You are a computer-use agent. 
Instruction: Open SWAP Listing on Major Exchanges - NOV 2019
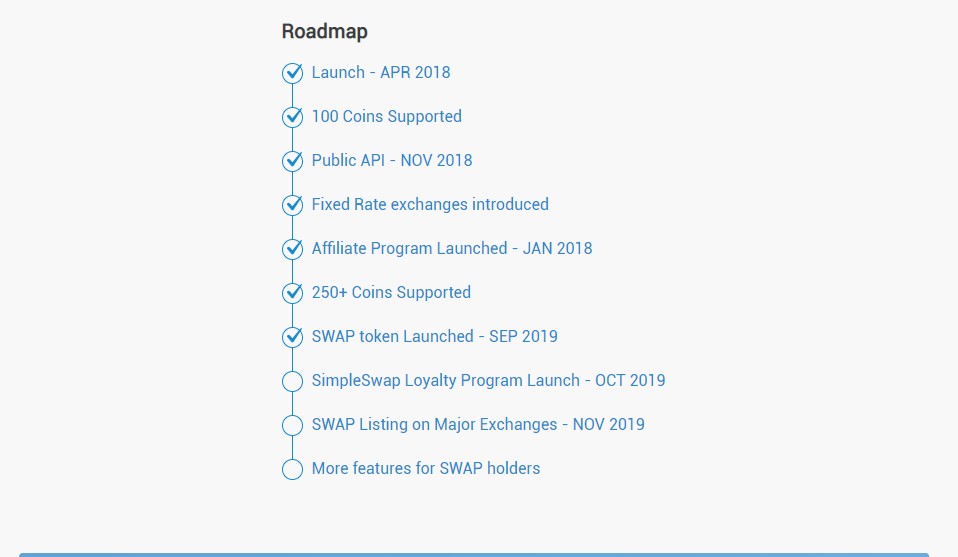click(x=478, y=424)
